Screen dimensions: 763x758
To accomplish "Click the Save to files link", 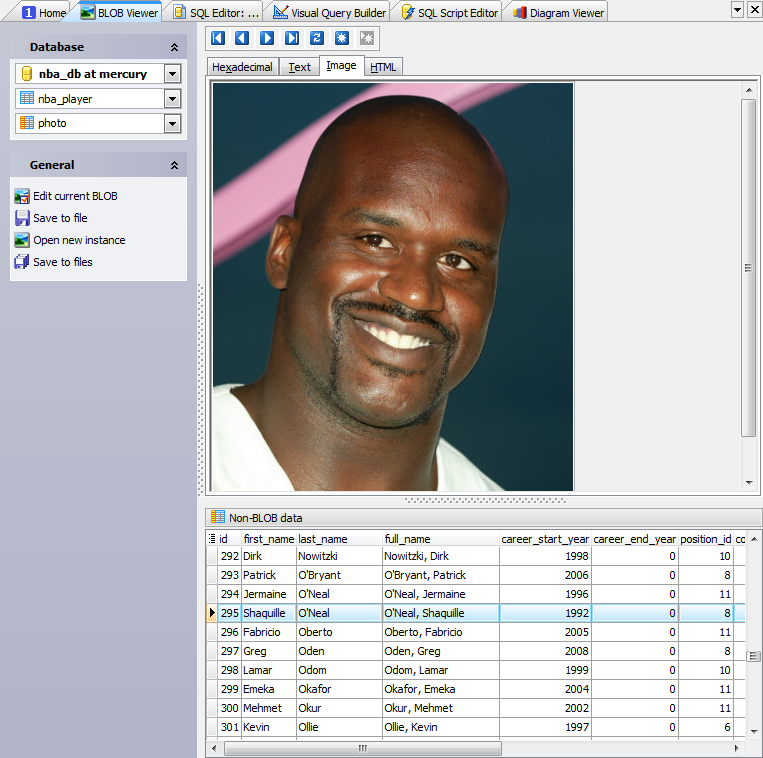I will click(x=62, y=262).
